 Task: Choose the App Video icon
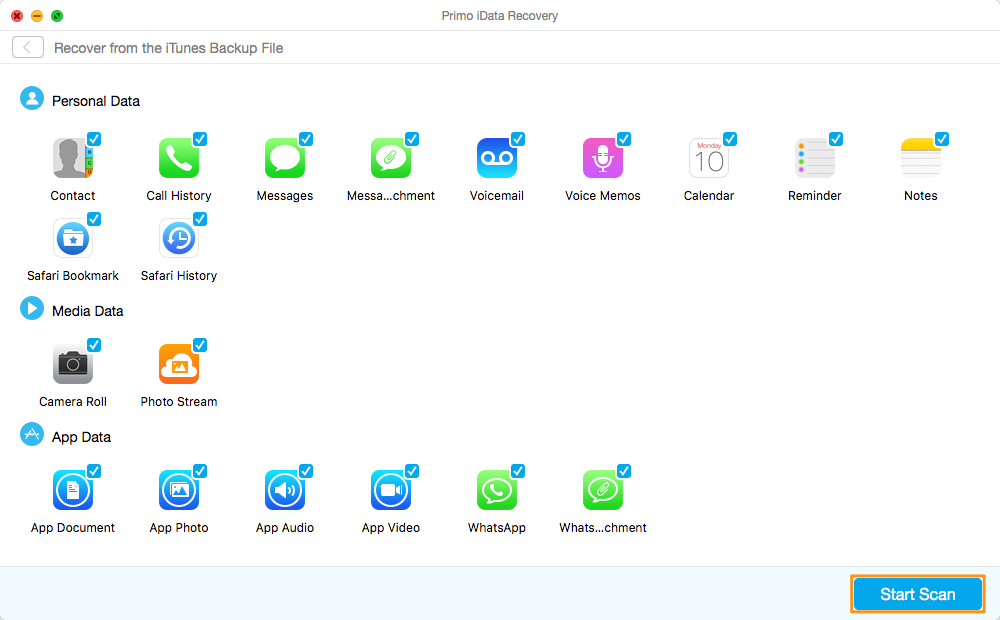[390, 490]
